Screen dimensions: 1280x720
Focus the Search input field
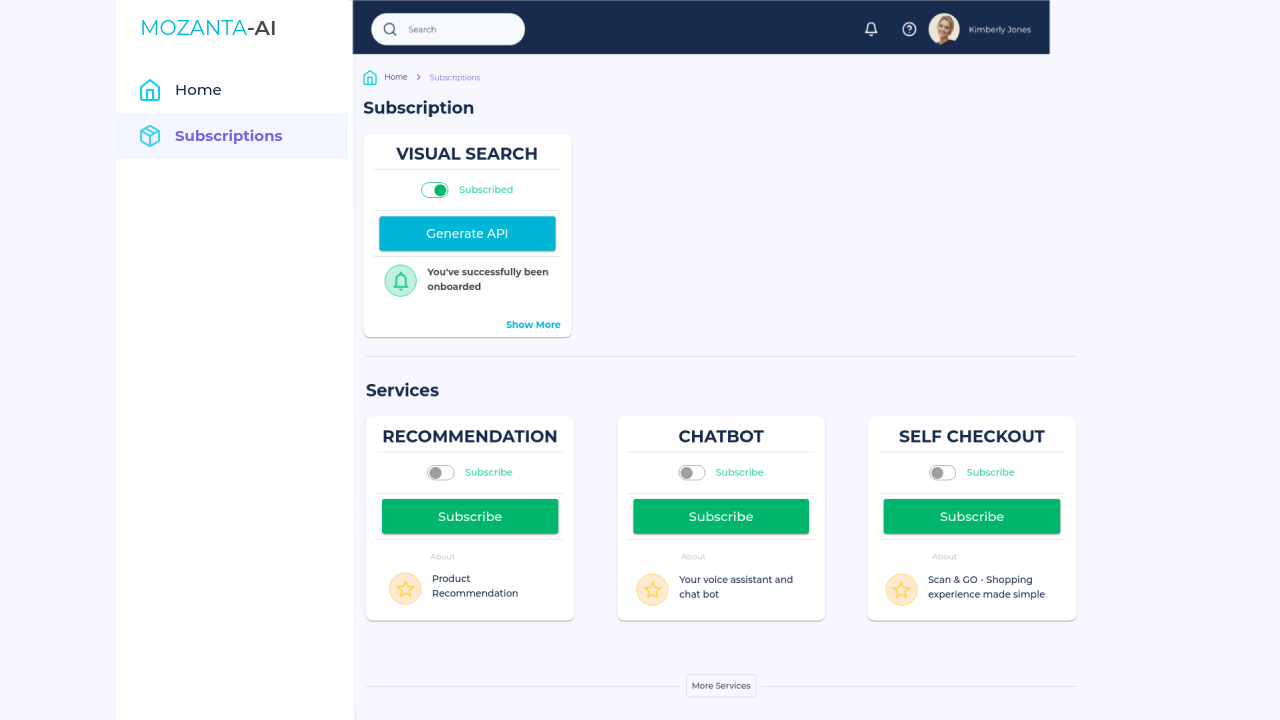coord(448,29)
